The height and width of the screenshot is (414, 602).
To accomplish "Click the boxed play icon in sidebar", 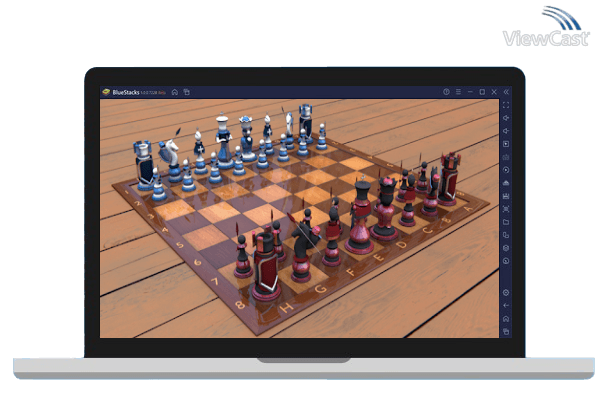I will click(506, 144).
